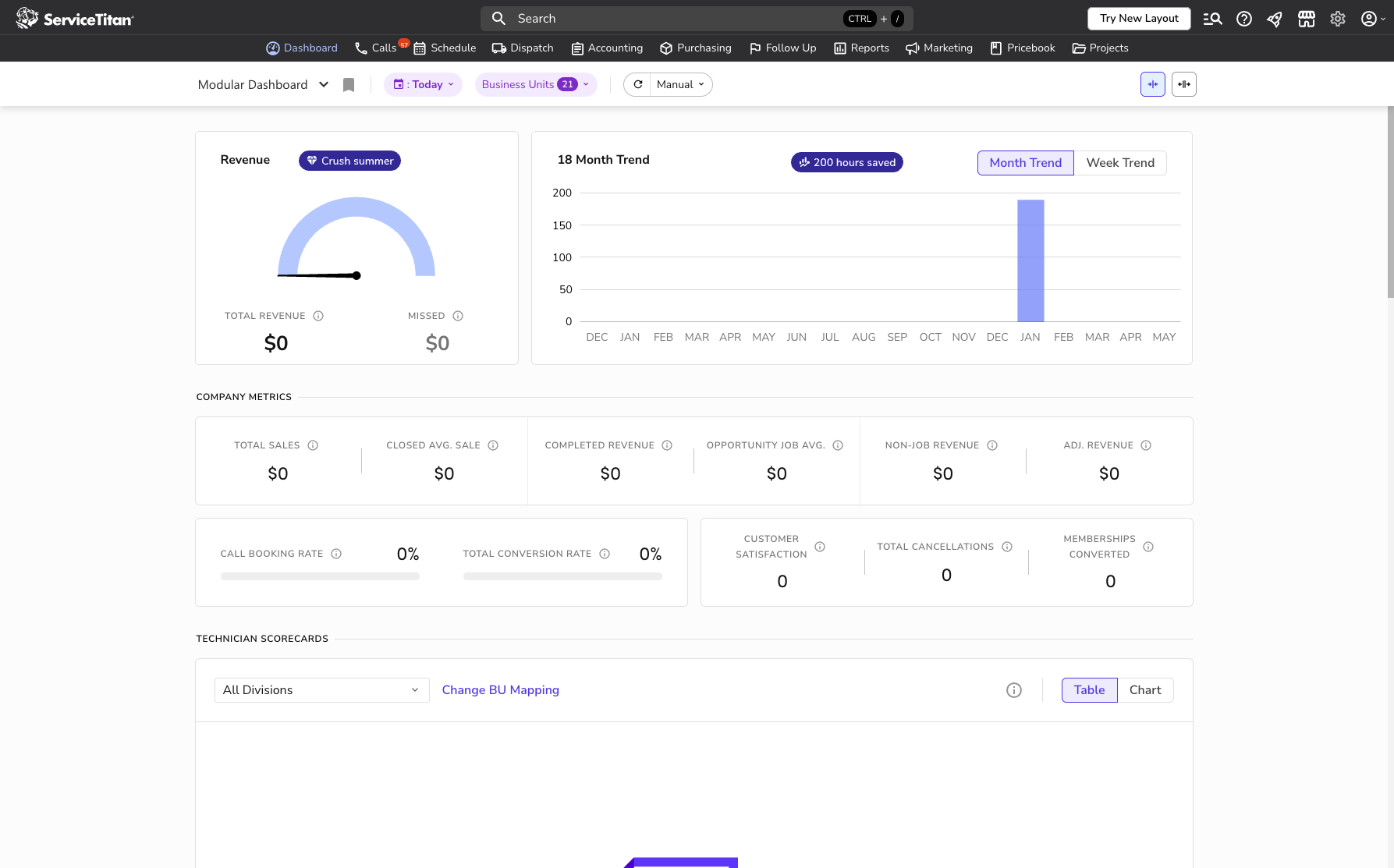Click the Change BU Mapping link
The height and width of the screenshot is (868, 1394).
point(501,690)
